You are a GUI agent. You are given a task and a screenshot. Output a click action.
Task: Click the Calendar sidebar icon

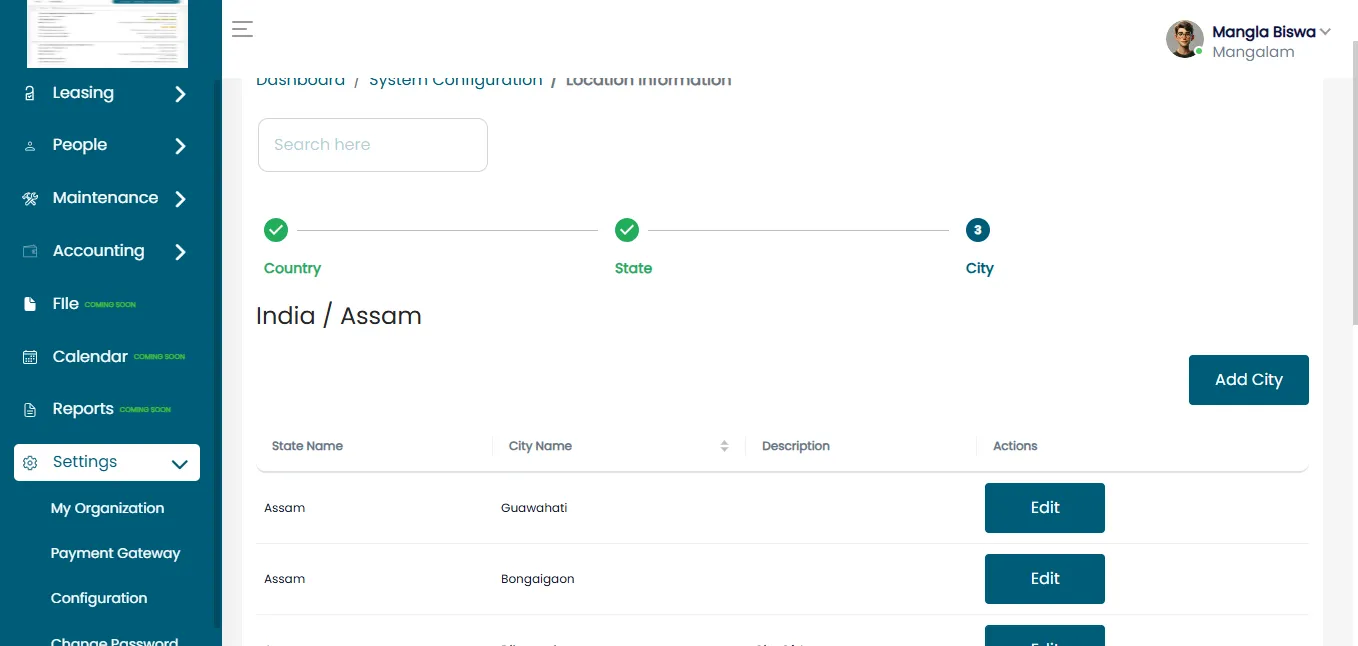[x=30, y=357]
